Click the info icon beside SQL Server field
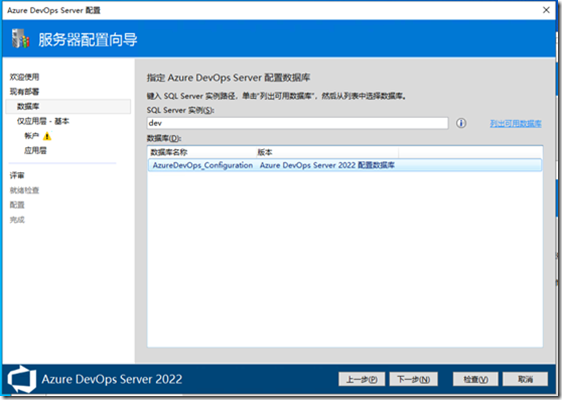The height and width of the screenshot is (400, 562). 461,123
